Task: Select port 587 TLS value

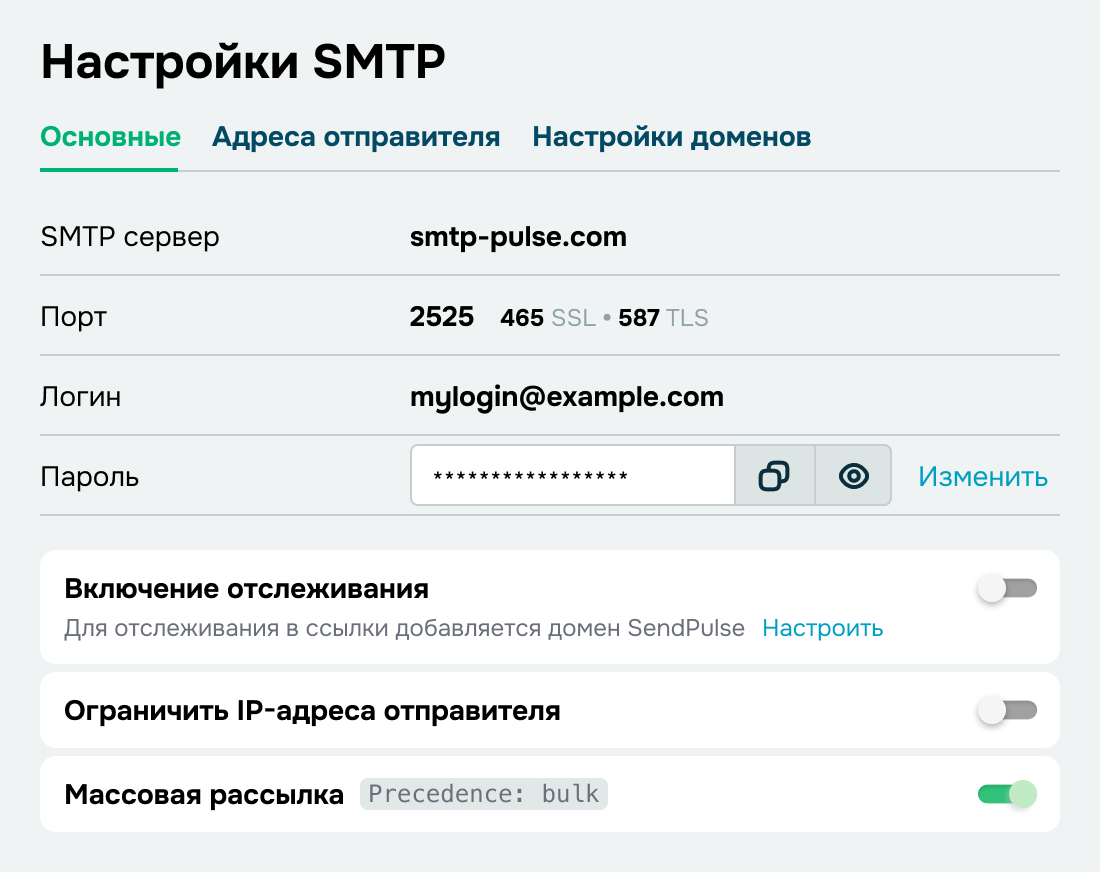Action: 663,318
